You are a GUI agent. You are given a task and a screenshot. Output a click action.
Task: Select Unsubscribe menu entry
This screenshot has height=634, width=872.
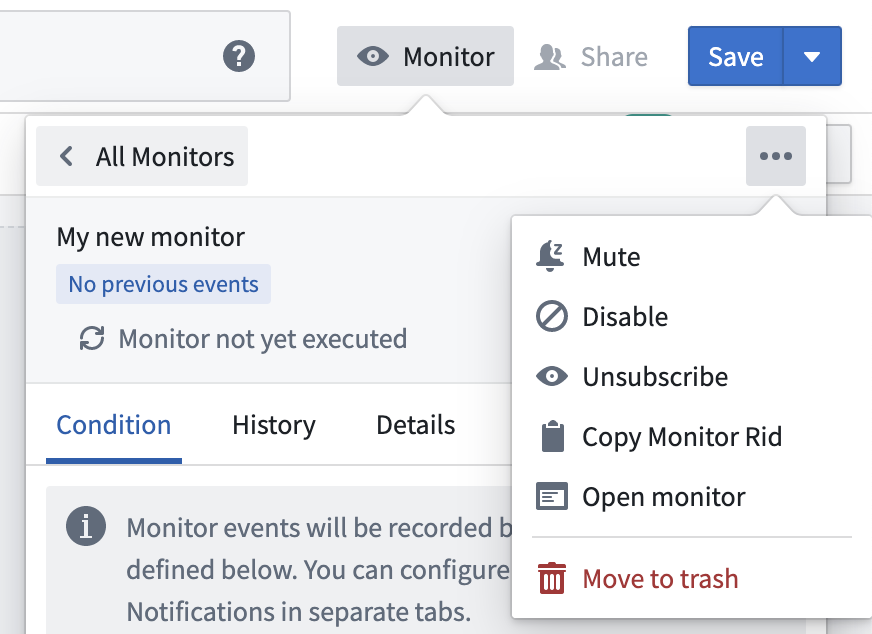point(691,377)
